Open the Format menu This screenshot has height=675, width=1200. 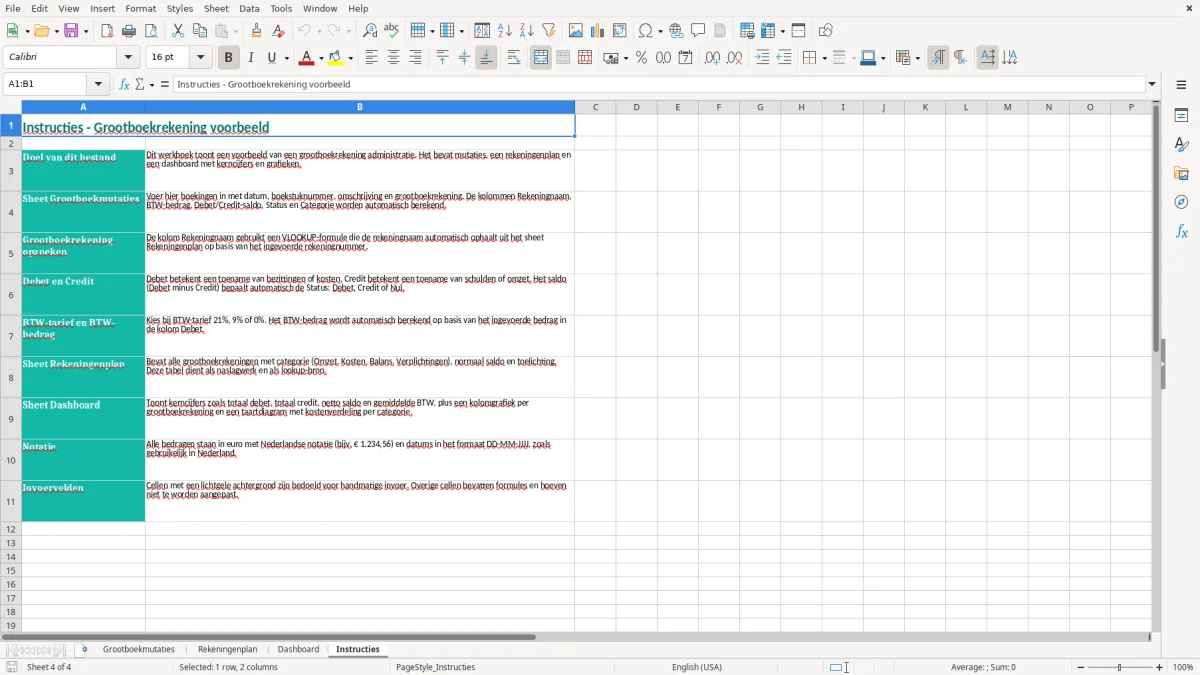click(140, 8)
